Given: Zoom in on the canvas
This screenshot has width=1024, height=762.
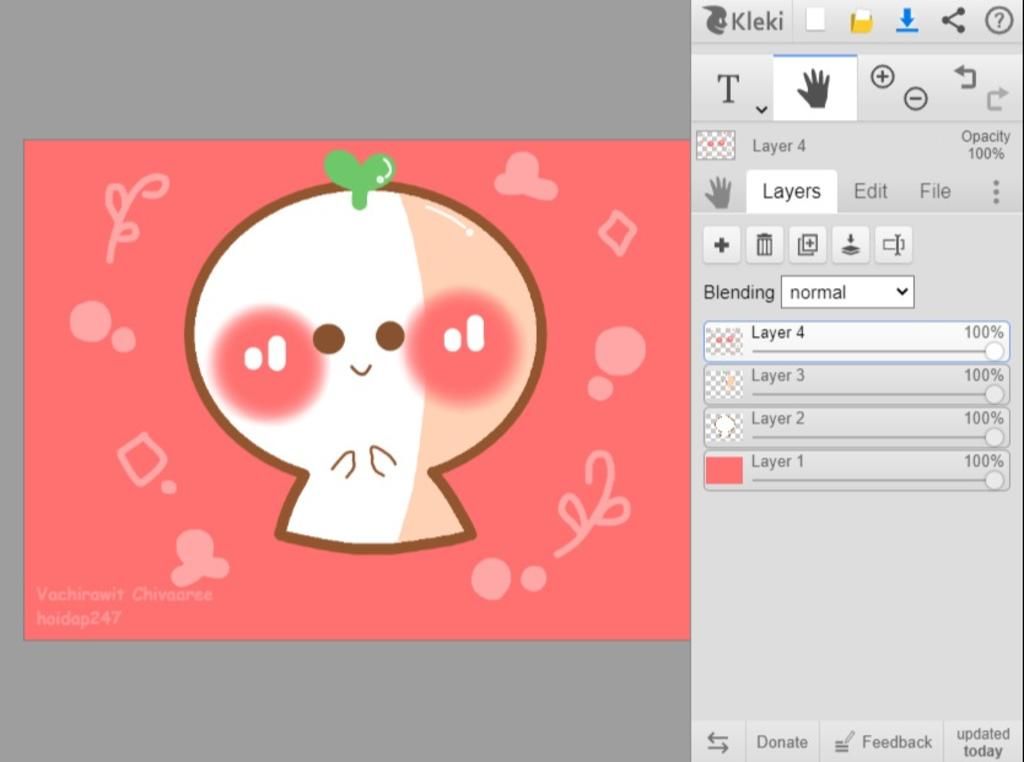Looking at the screenshot, I should [x=882, y=76].
